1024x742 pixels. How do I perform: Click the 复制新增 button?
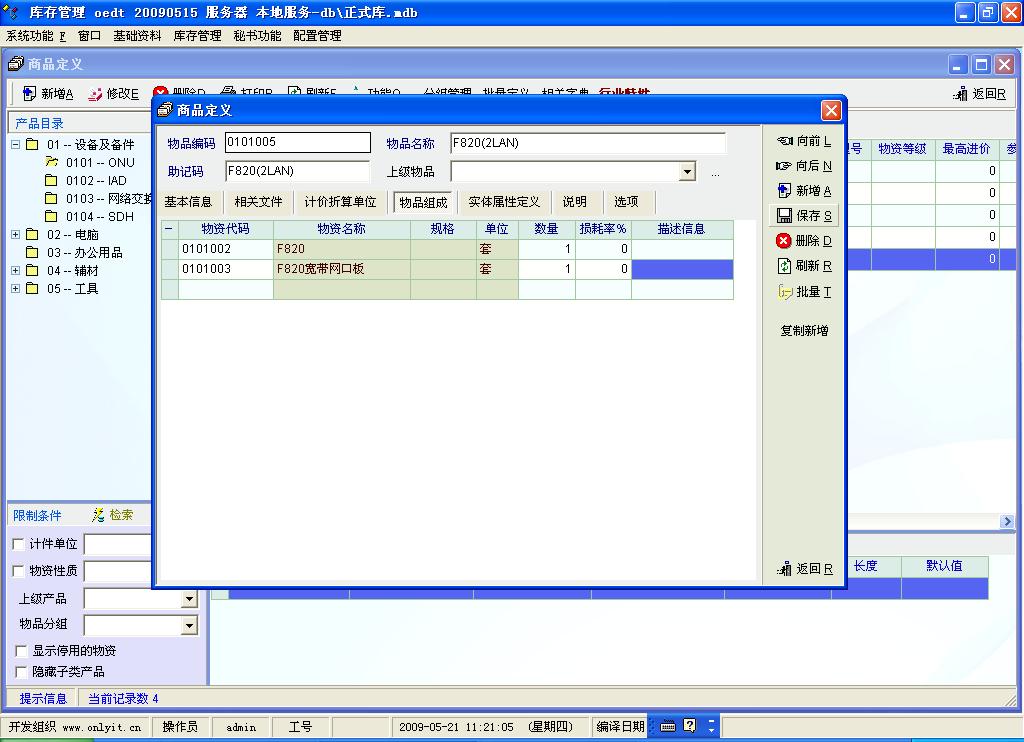point(804,331)
